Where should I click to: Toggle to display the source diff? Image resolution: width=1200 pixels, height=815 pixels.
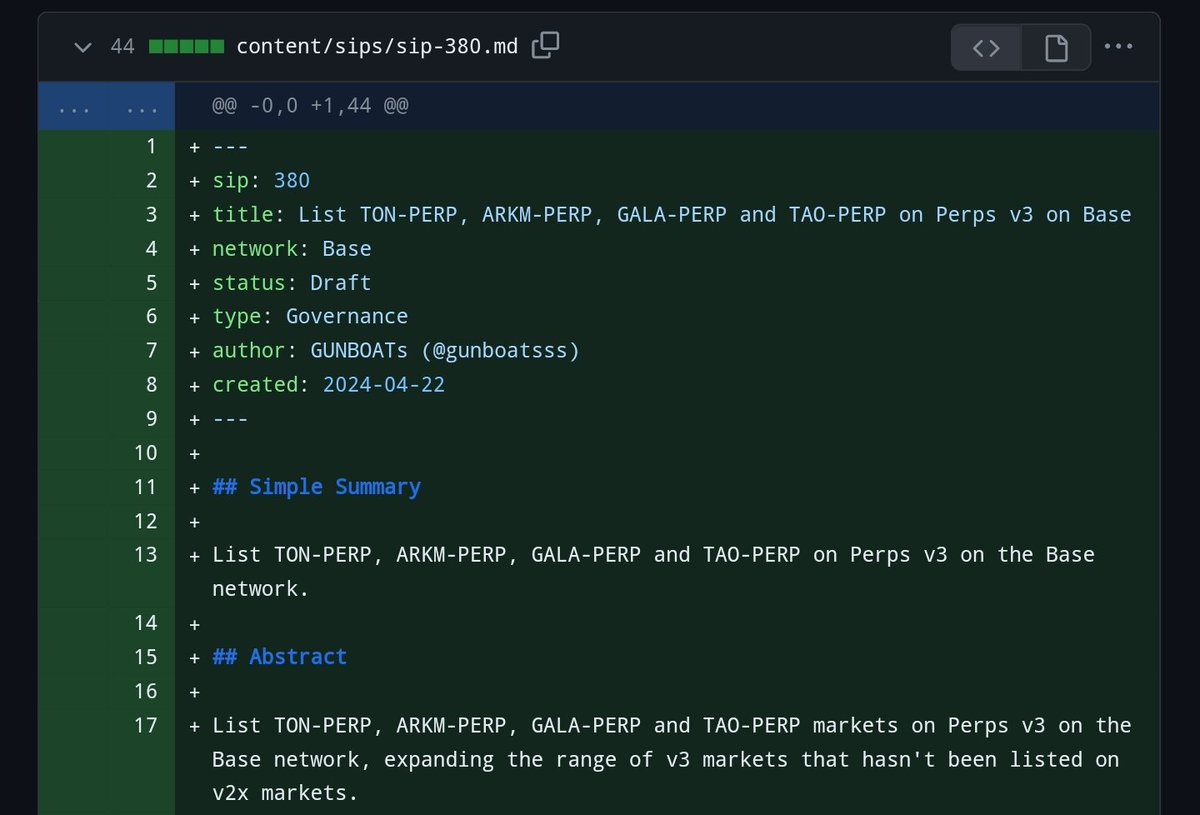tap(986, 46)
